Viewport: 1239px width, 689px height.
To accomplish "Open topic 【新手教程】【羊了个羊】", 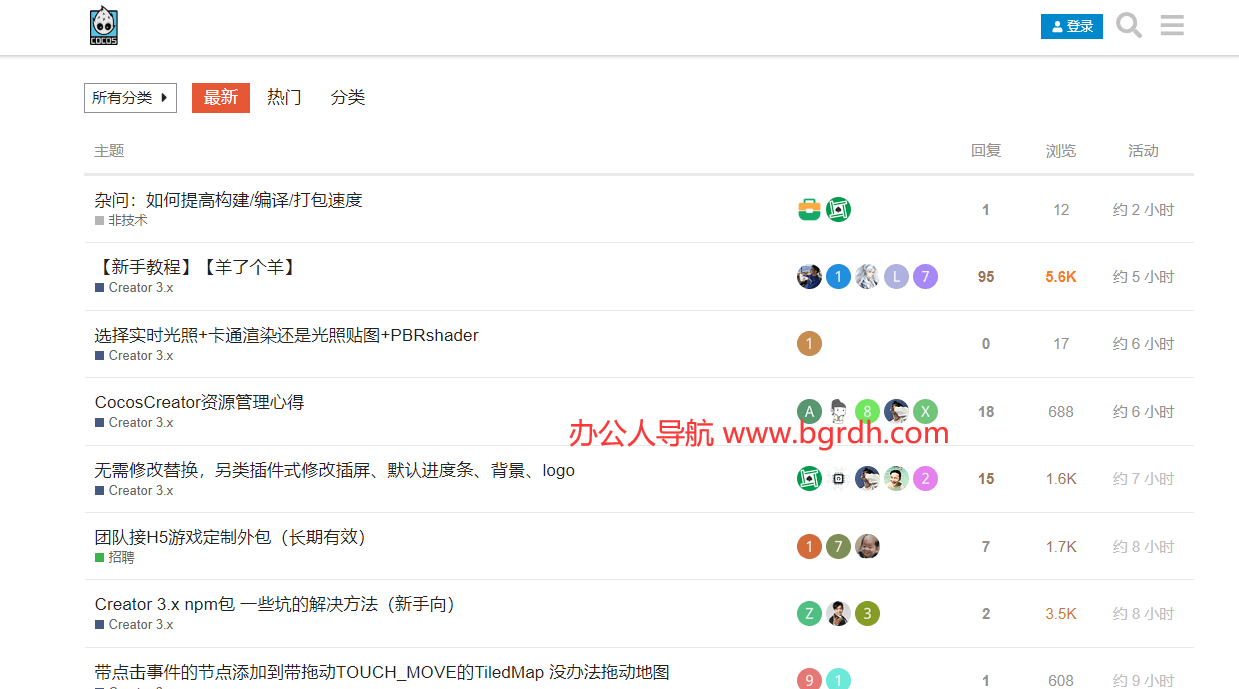I will coord(197,267).
